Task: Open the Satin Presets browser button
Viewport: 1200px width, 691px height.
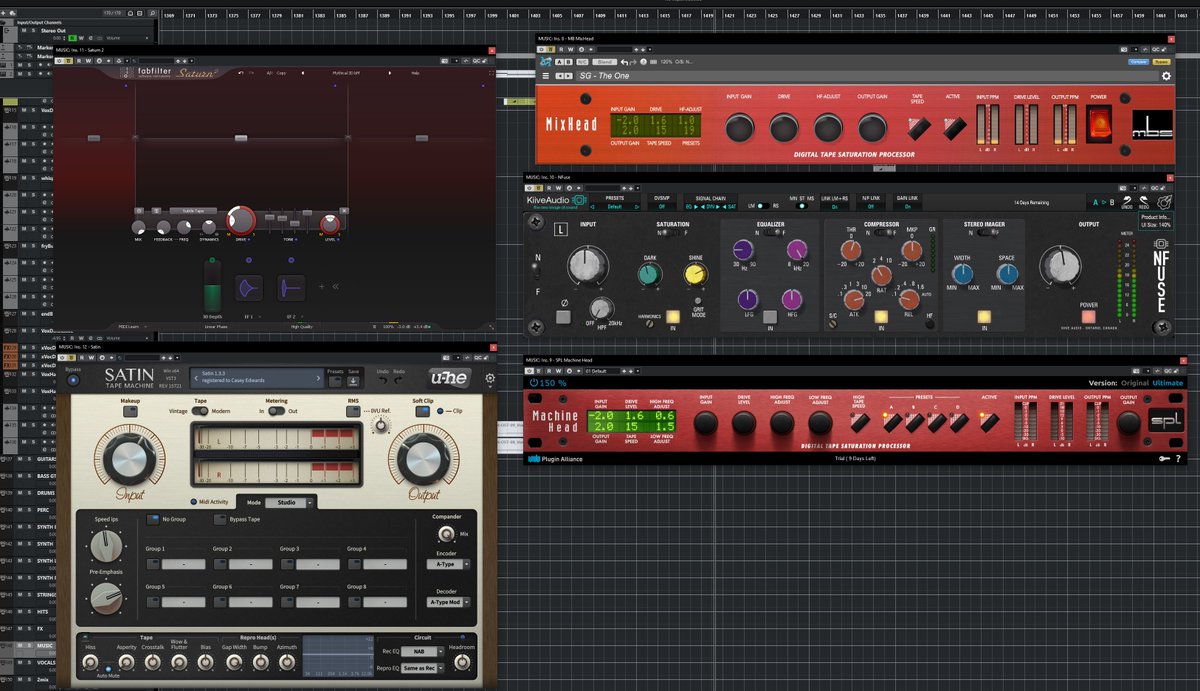Action: (x=335, y=380)
